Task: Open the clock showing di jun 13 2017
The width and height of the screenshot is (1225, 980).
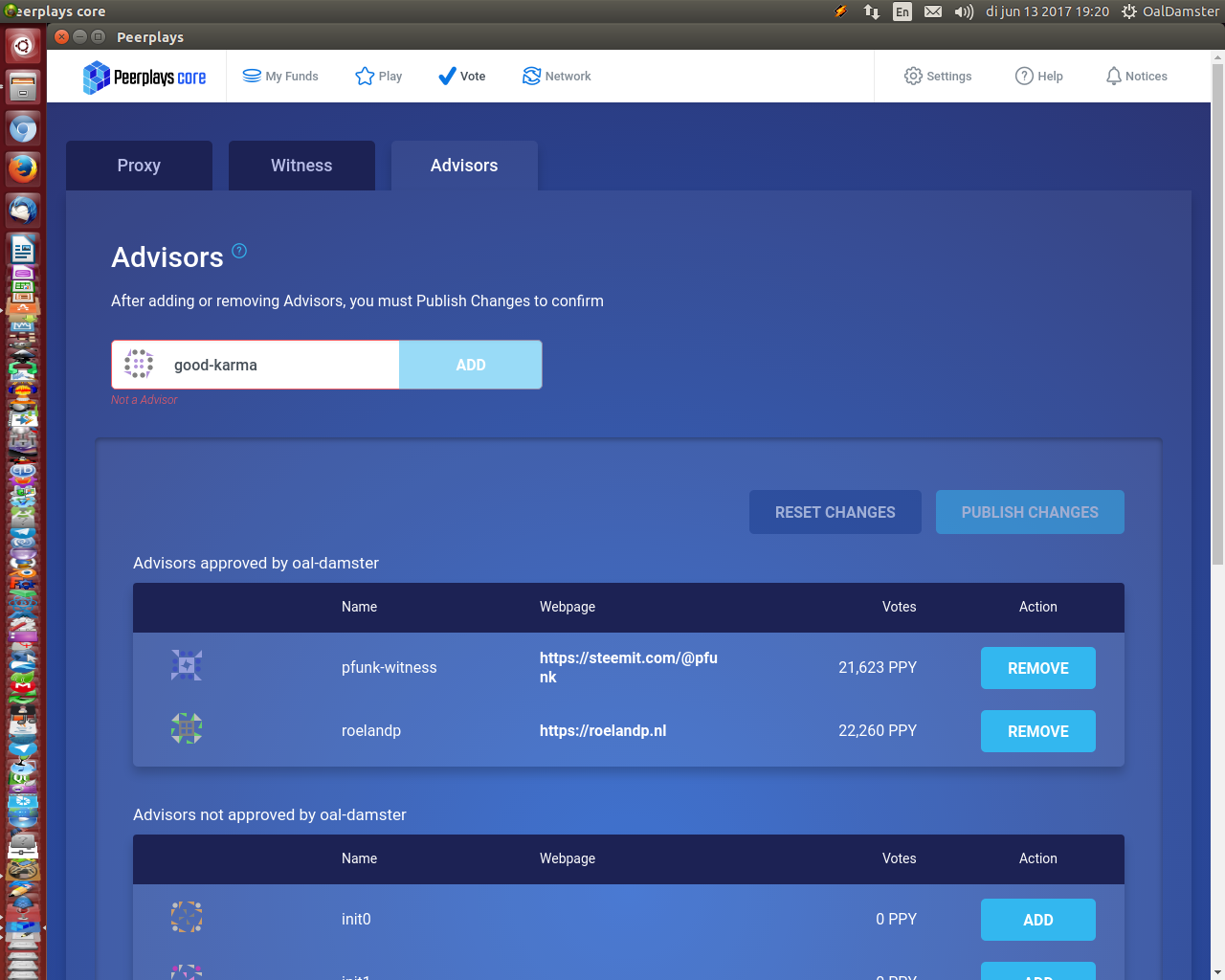Action: tap(1048, 11)
